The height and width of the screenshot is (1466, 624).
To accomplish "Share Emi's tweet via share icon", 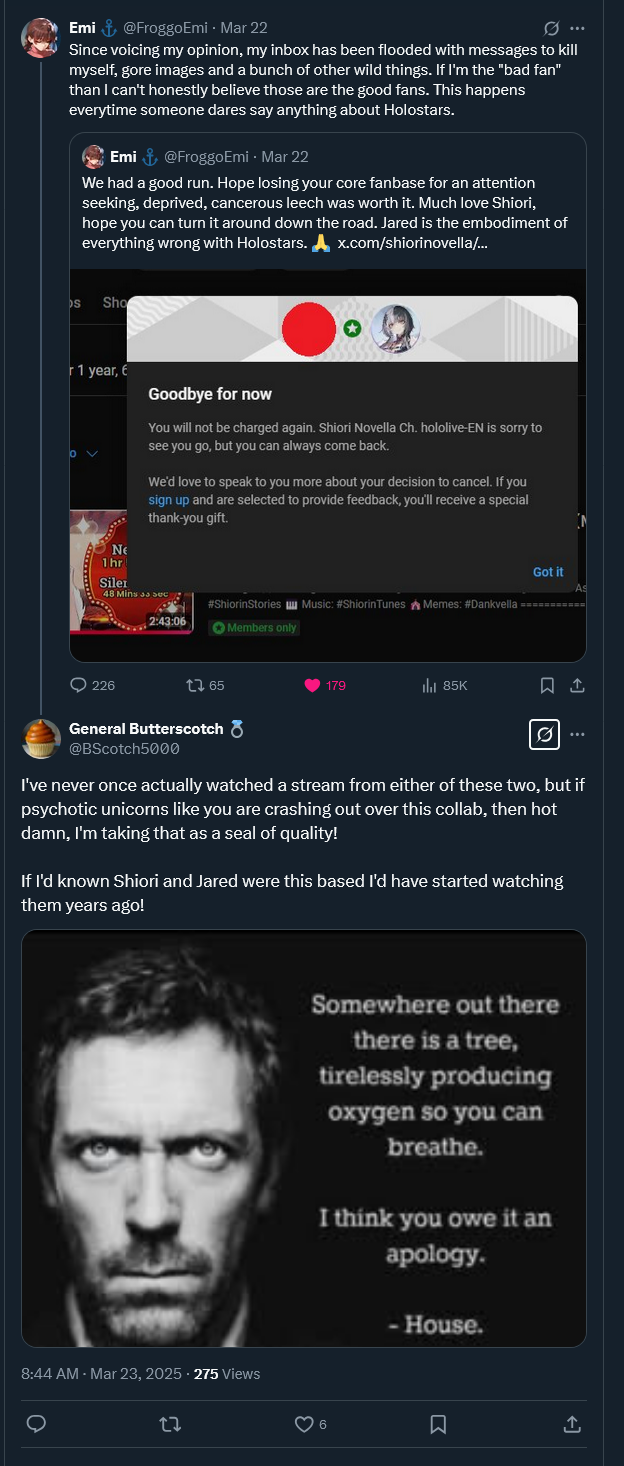I will [x=577, y=685].
